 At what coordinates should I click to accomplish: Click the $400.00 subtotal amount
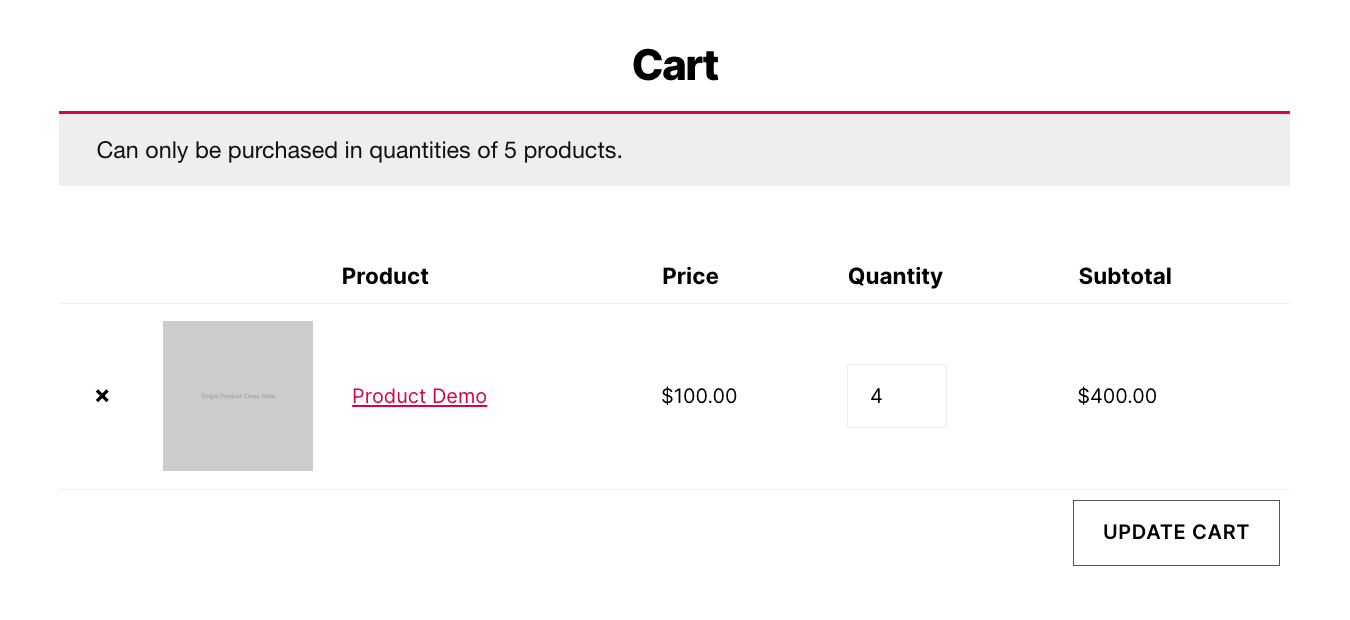(x=1117, y=396)
